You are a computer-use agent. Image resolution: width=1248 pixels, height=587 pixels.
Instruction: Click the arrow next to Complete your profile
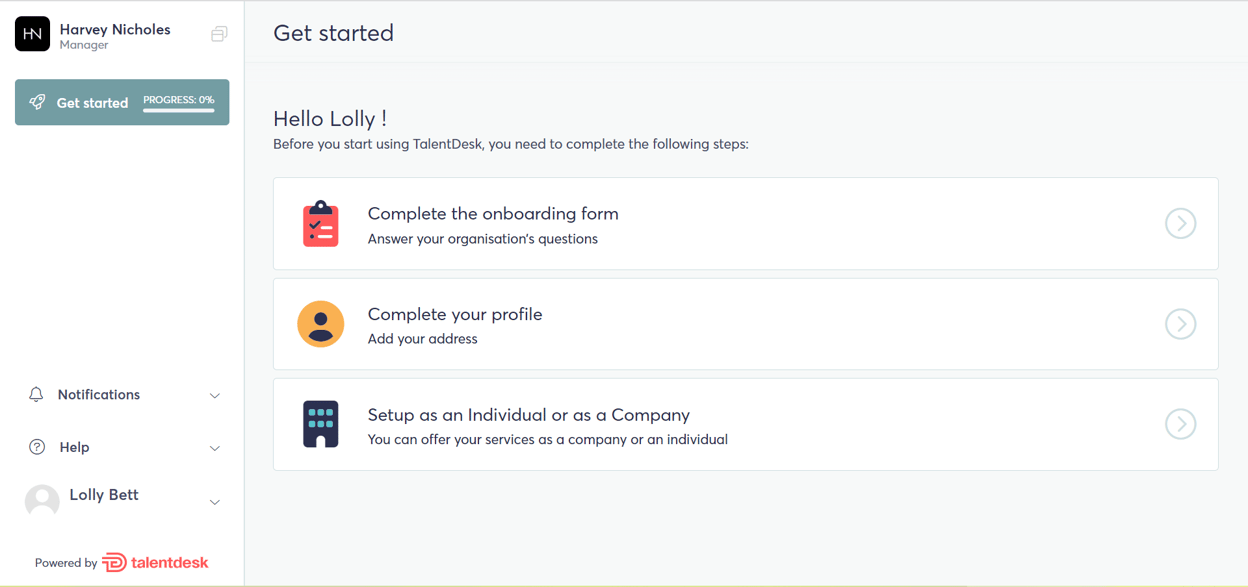(x=1180, y=324)
